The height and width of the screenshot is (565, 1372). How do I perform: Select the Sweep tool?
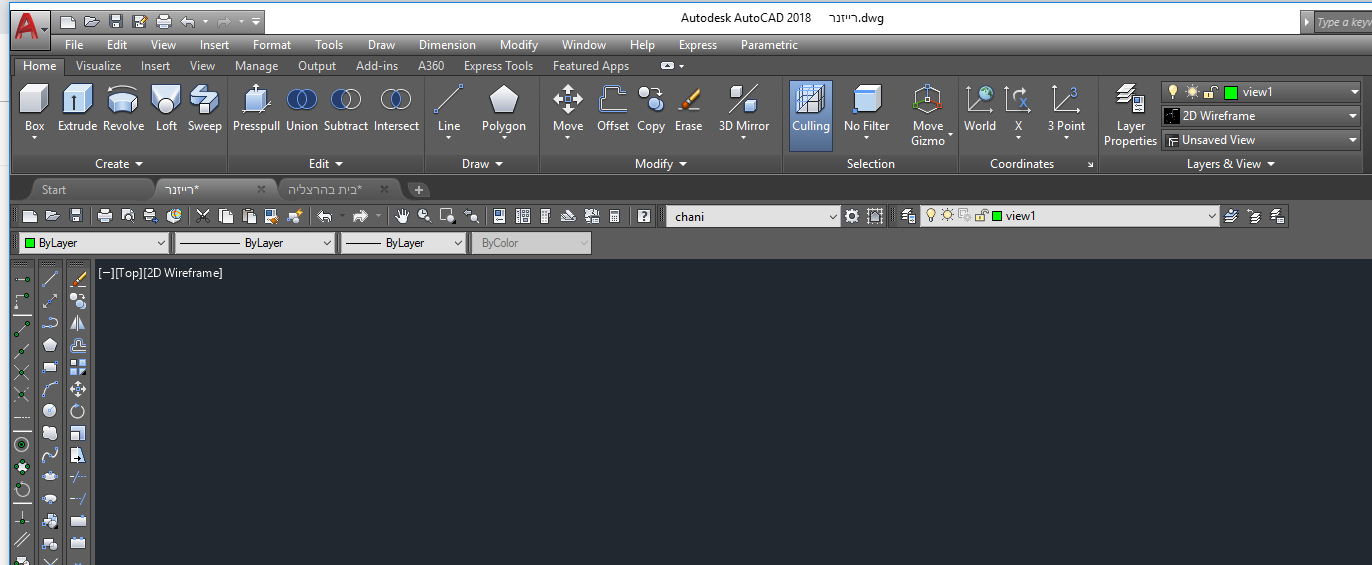pyautogui.click(x=204, y=108)
